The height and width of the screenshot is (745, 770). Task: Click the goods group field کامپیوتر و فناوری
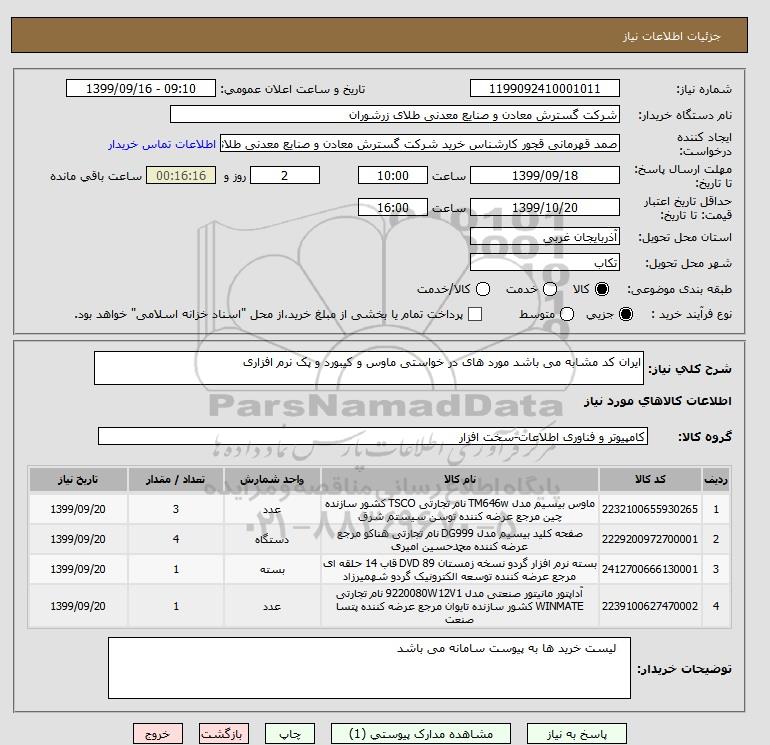(373, 436)
